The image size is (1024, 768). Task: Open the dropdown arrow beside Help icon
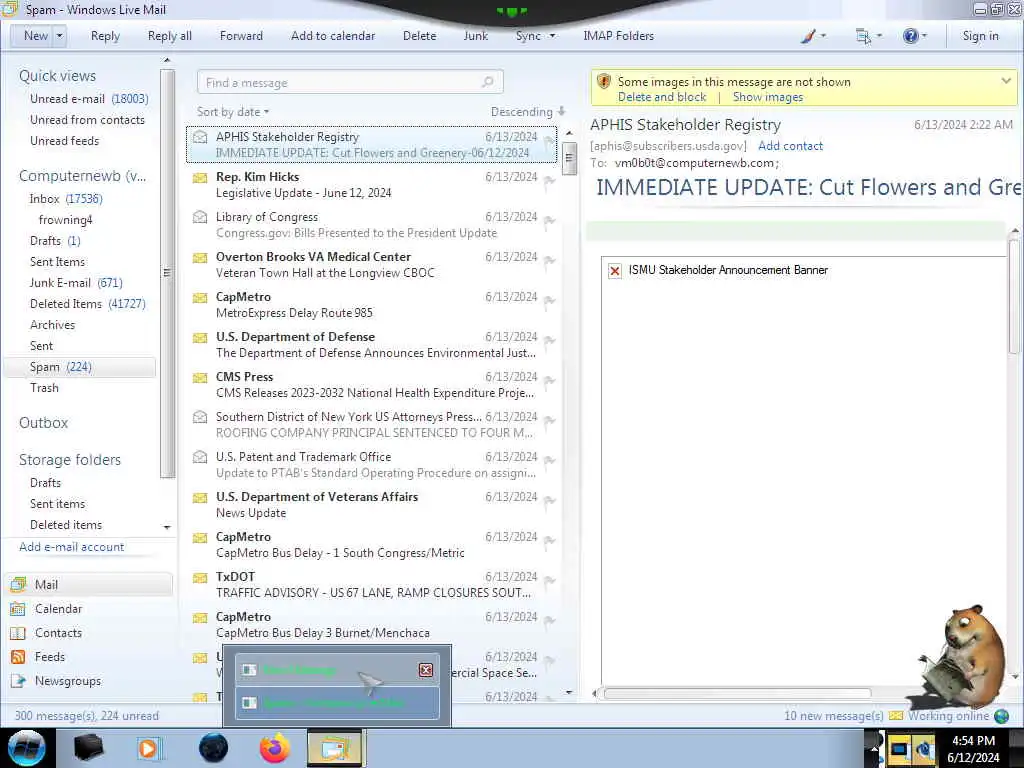[x=924, y=36]
